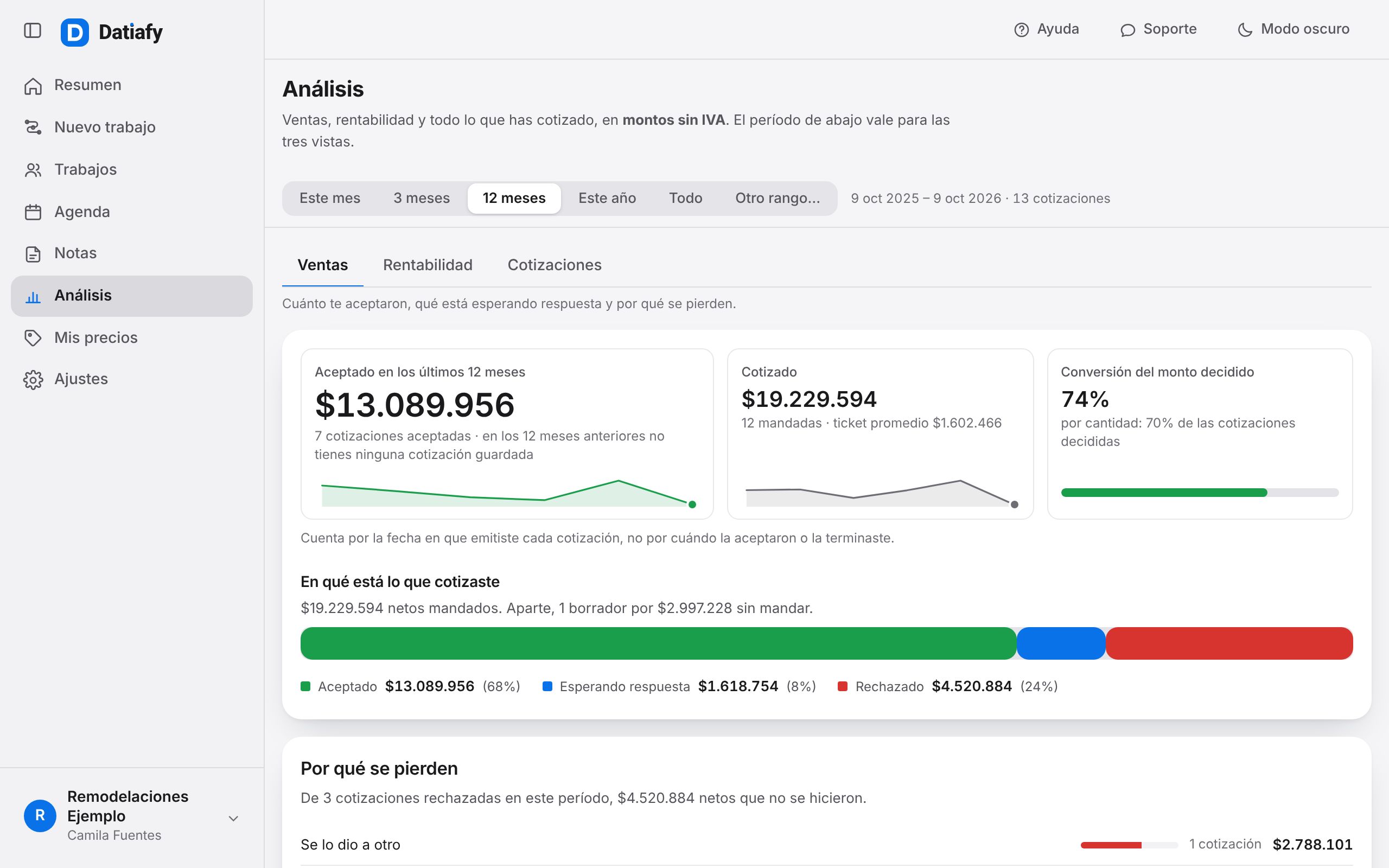Click the Análisis bar chart icon
Screen dimensions: 1389x868
click(x=33, y=296)
